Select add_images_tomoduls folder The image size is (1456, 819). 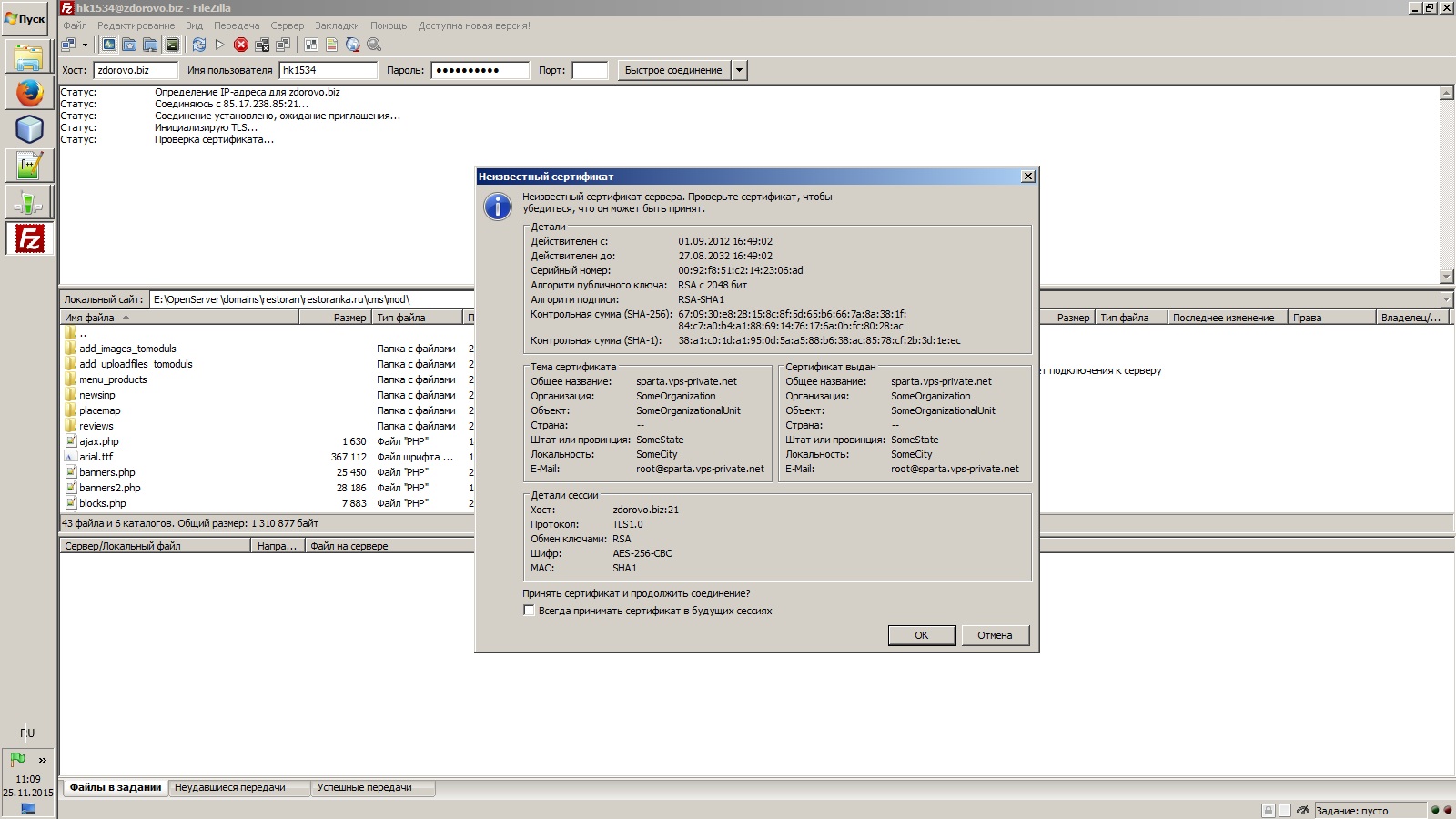click(127, 349)
